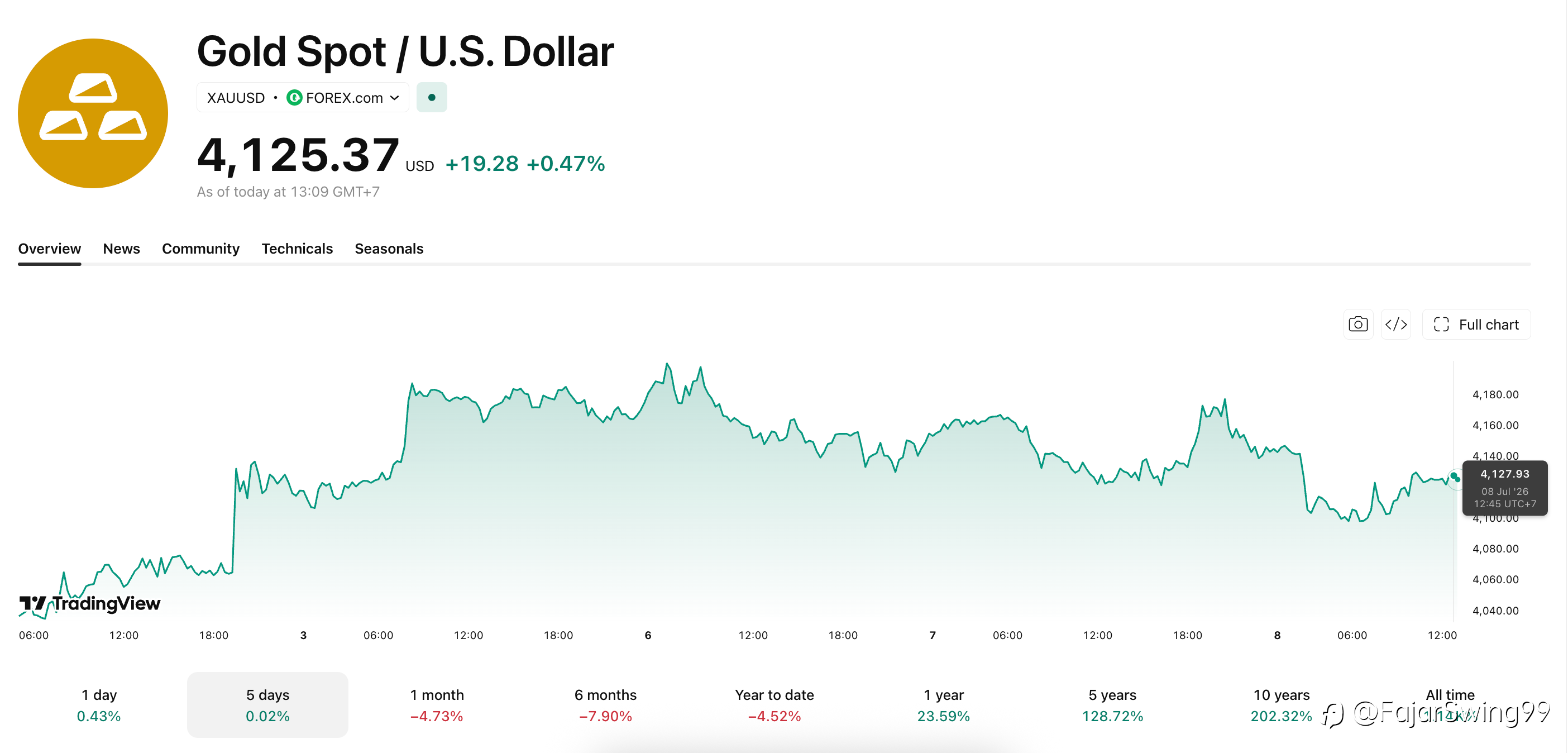Open the Technicals tab

tap(297, 249)
